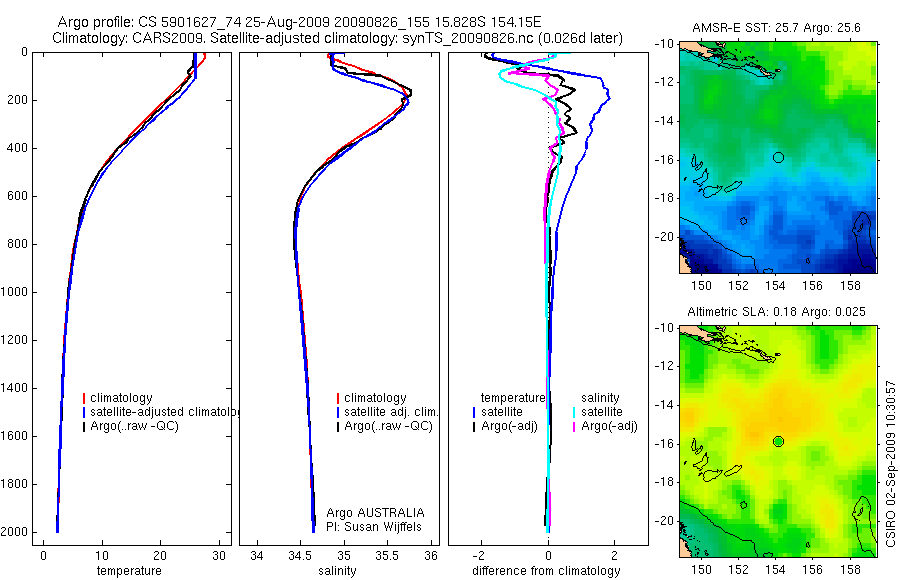Click the magenta Argo salinity color swatch
The height and width of the screenshot is (580, 900).
574,426
